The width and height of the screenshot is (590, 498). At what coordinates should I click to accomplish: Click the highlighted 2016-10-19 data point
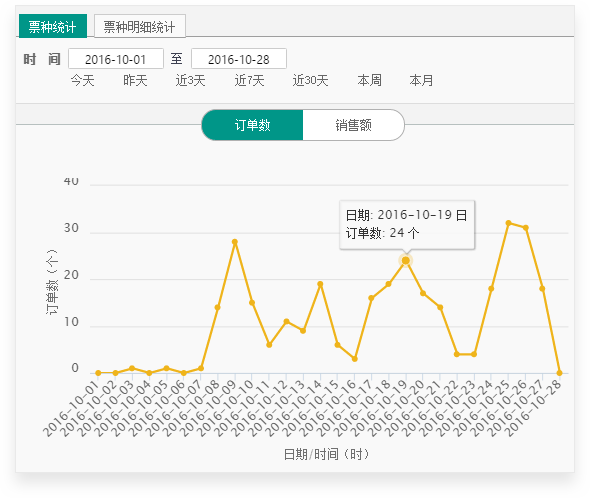[x=406, y=260]
